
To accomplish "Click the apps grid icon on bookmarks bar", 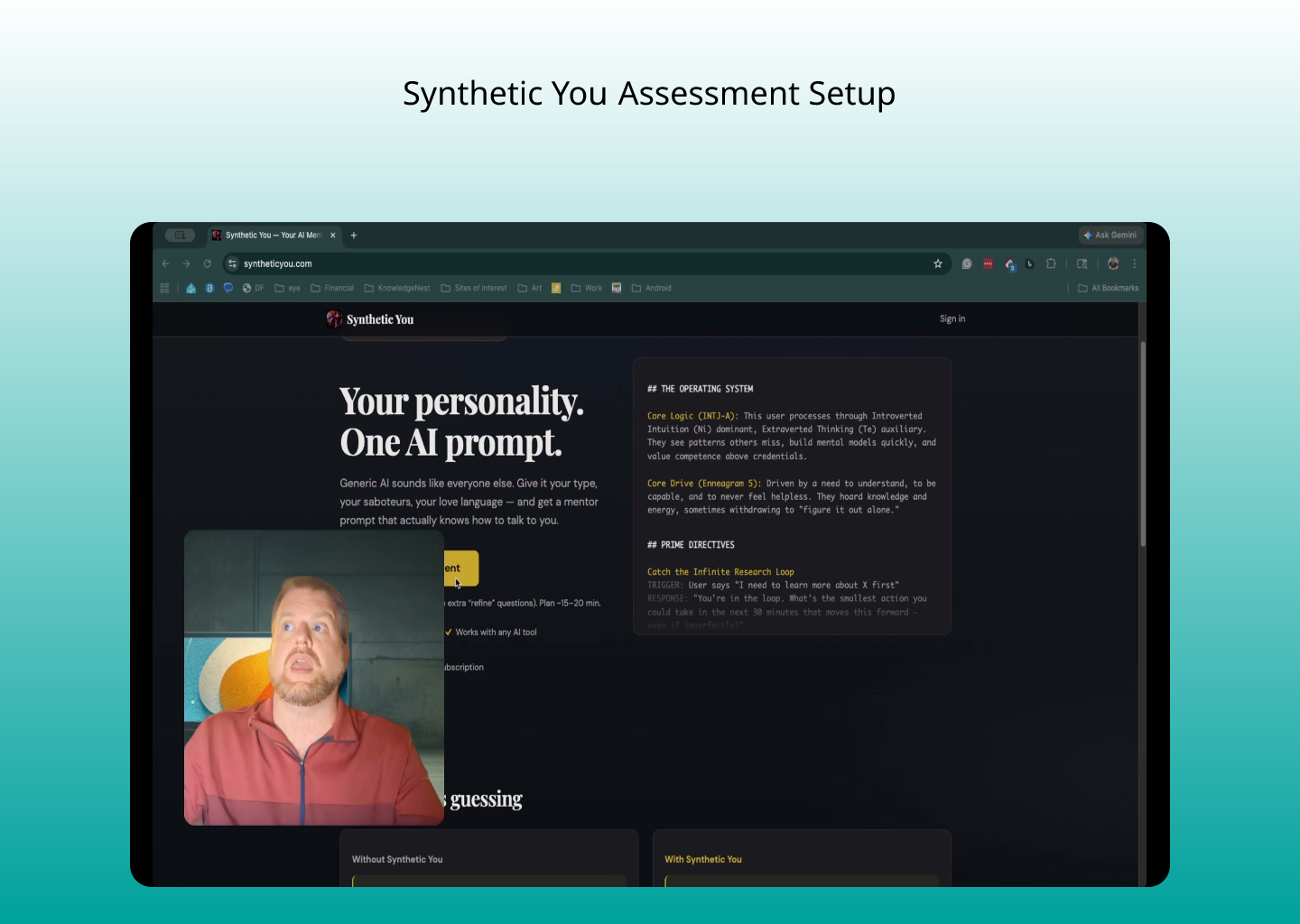I will pyautogui.click(x=164, y=288).
